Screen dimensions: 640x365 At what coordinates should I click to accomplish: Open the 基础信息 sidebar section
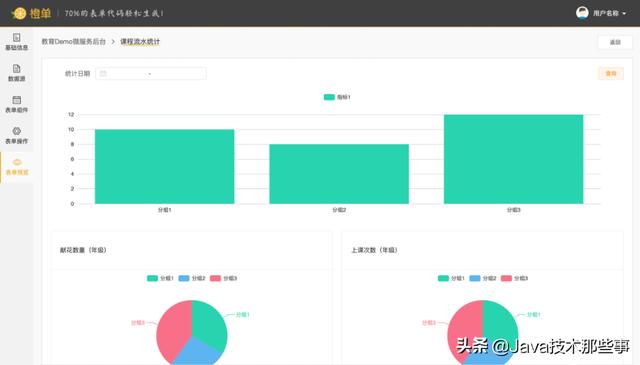(16, 42)
